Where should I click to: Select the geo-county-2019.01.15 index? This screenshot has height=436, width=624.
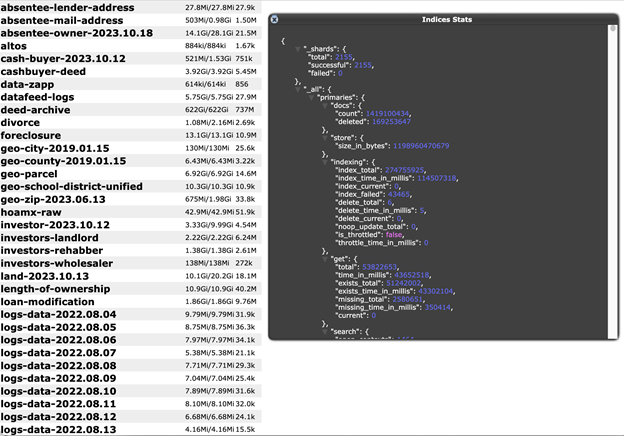pos(131,161)
